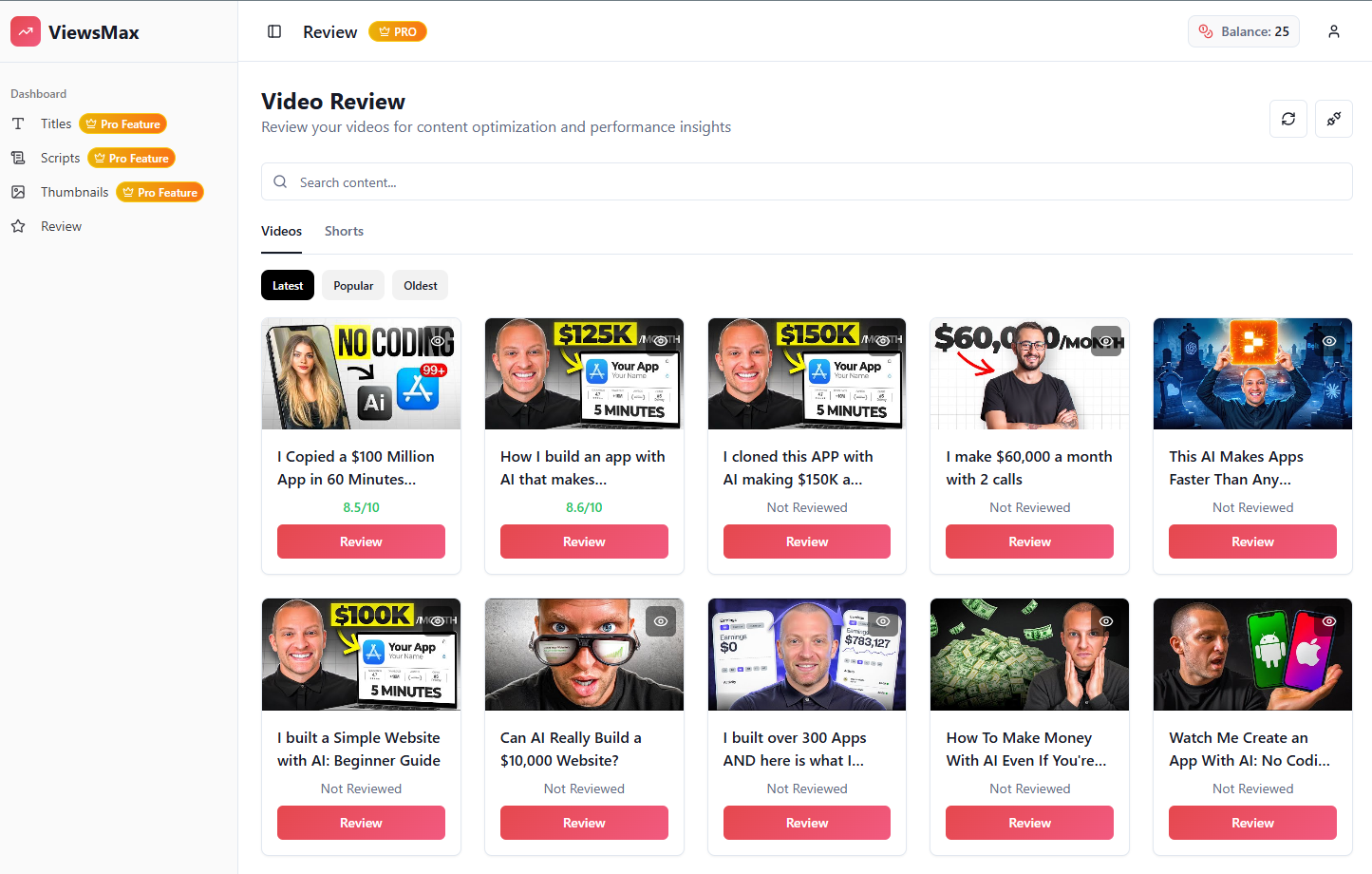
Task: Click eye icon on $10,000 Website thumbnail
Action: (x=661, y=621)
